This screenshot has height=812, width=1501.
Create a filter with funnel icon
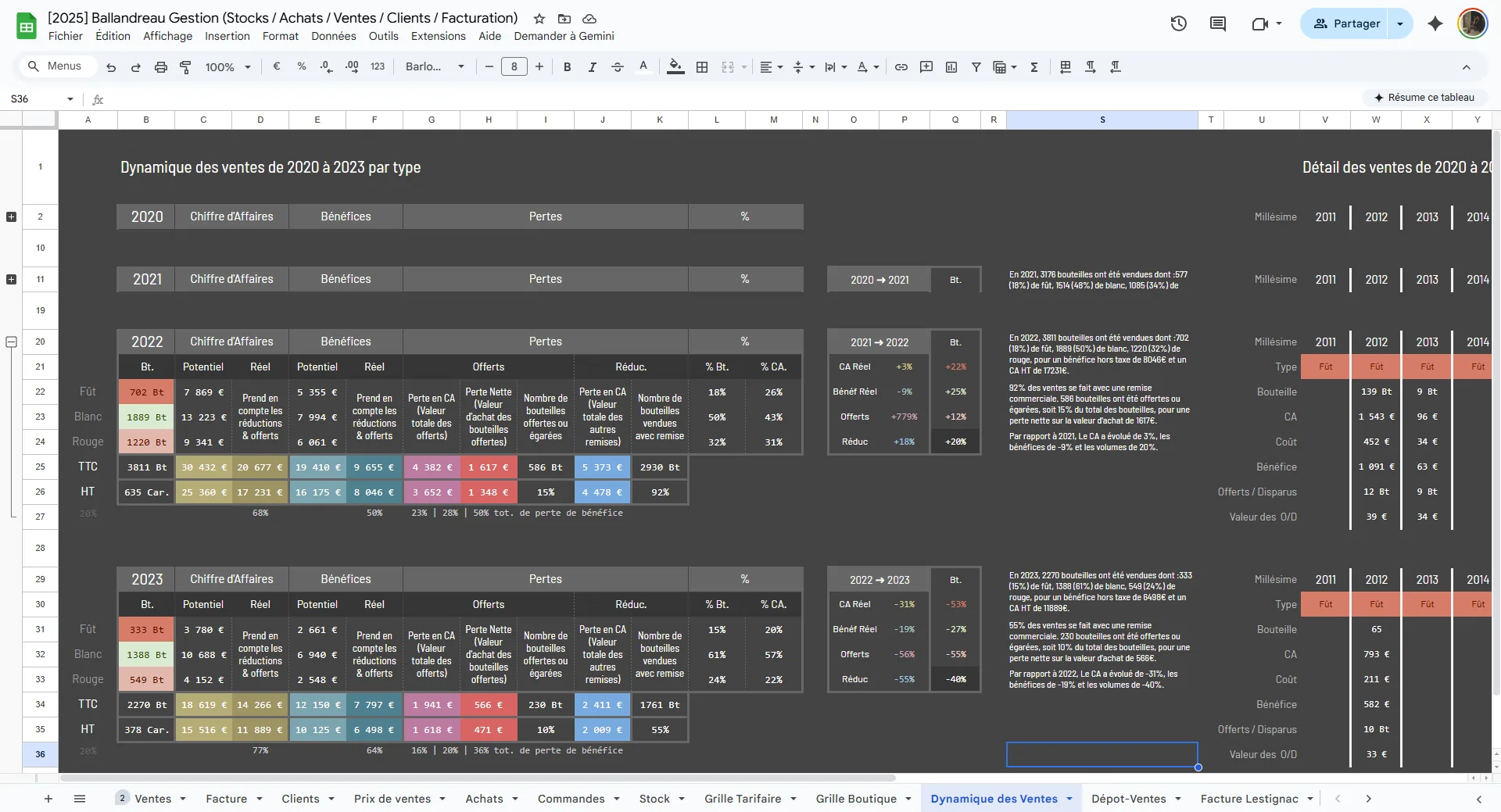tap(976, 67)
